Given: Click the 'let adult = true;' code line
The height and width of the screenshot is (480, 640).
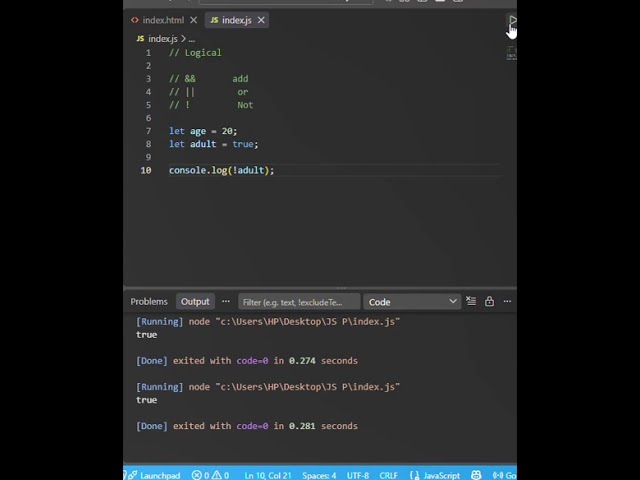Looking at the screenshot, I should [x=213, y=144].
